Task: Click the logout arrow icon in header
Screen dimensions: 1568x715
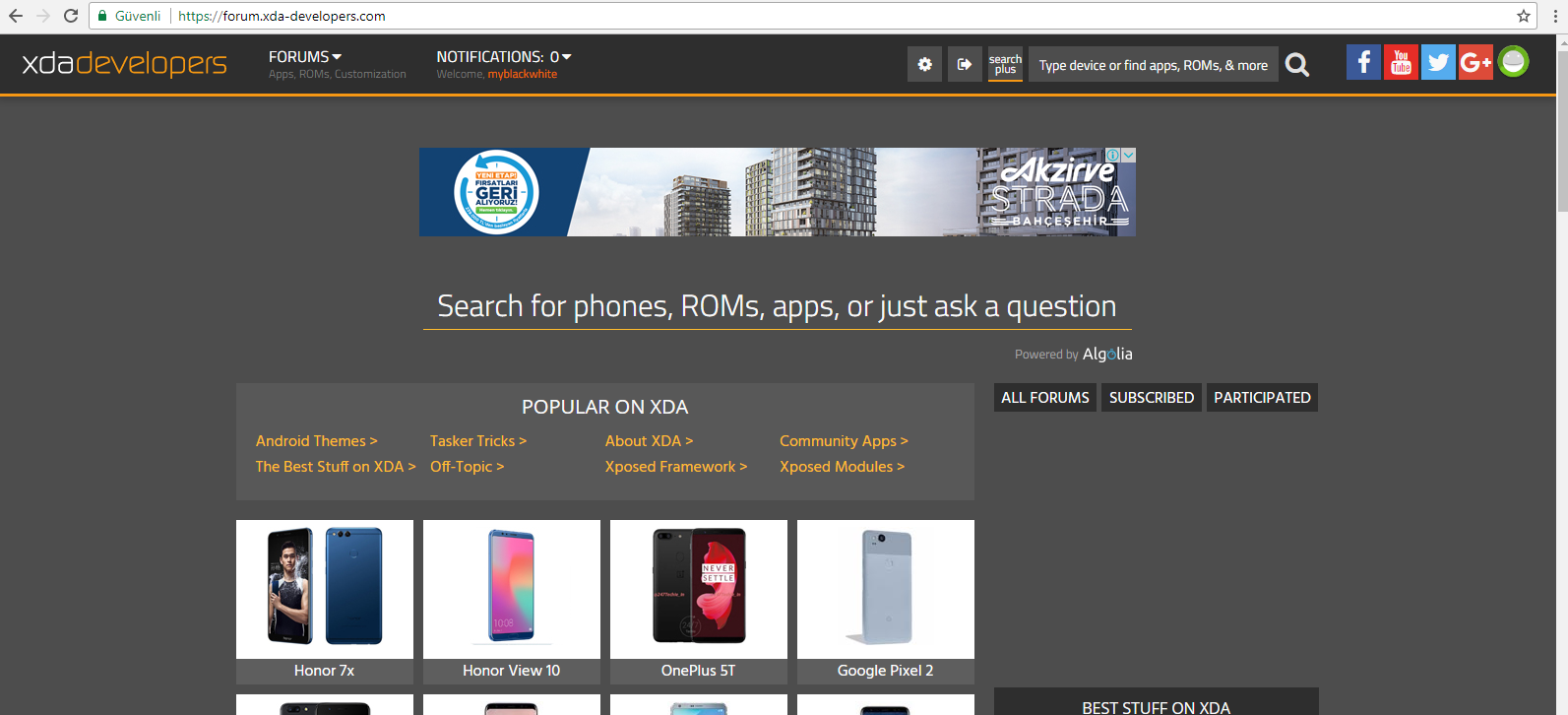Action: click(x=965, y=64)
